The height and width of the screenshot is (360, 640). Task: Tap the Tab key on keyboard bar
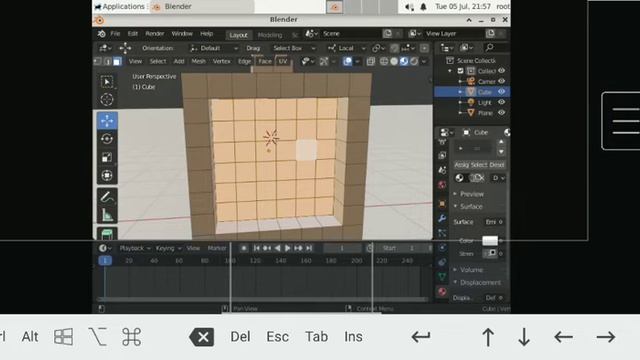tap(317, 337)
